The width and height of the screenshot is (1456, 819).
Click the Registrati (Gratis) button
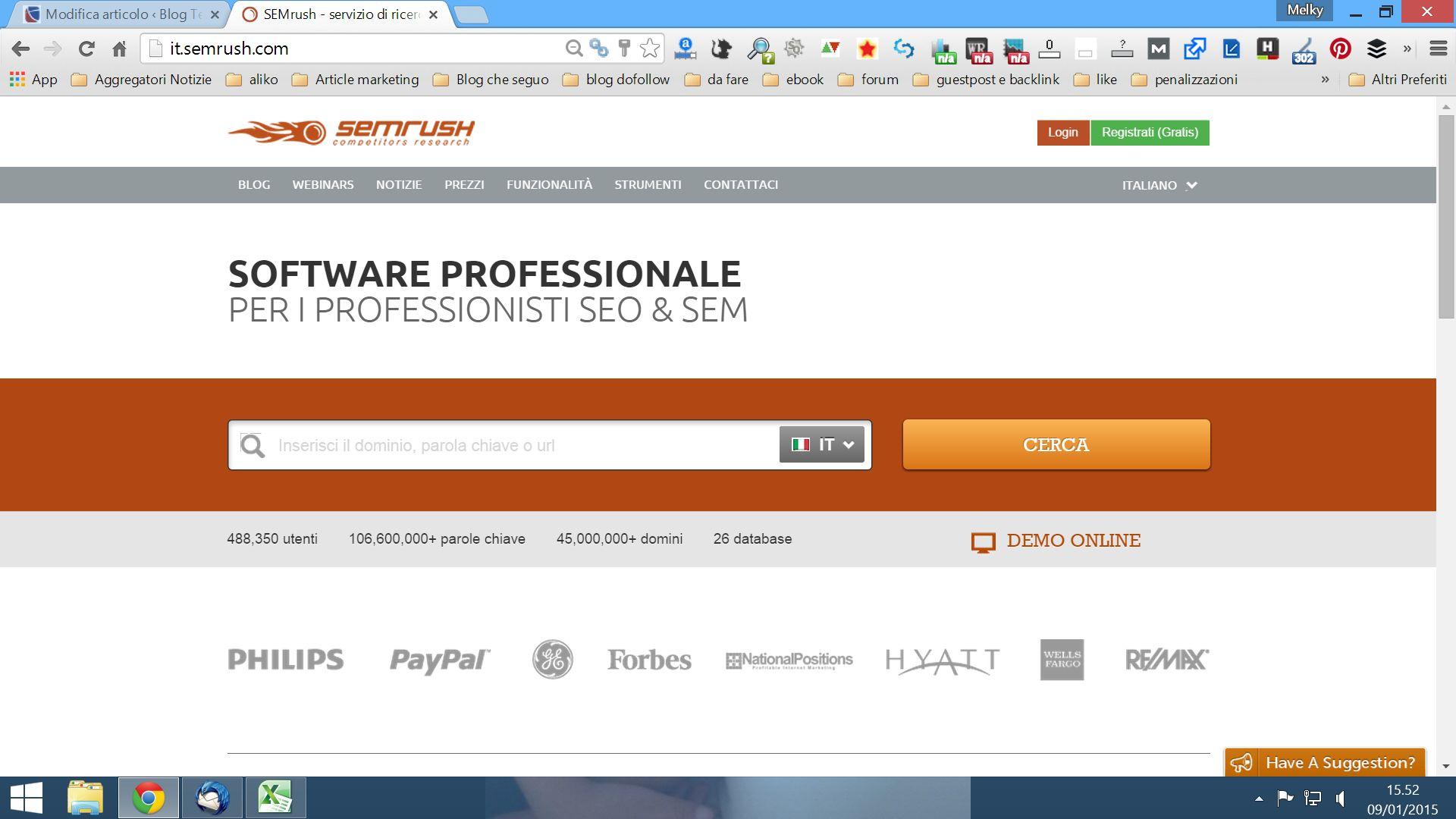(x=1150, y=133)
